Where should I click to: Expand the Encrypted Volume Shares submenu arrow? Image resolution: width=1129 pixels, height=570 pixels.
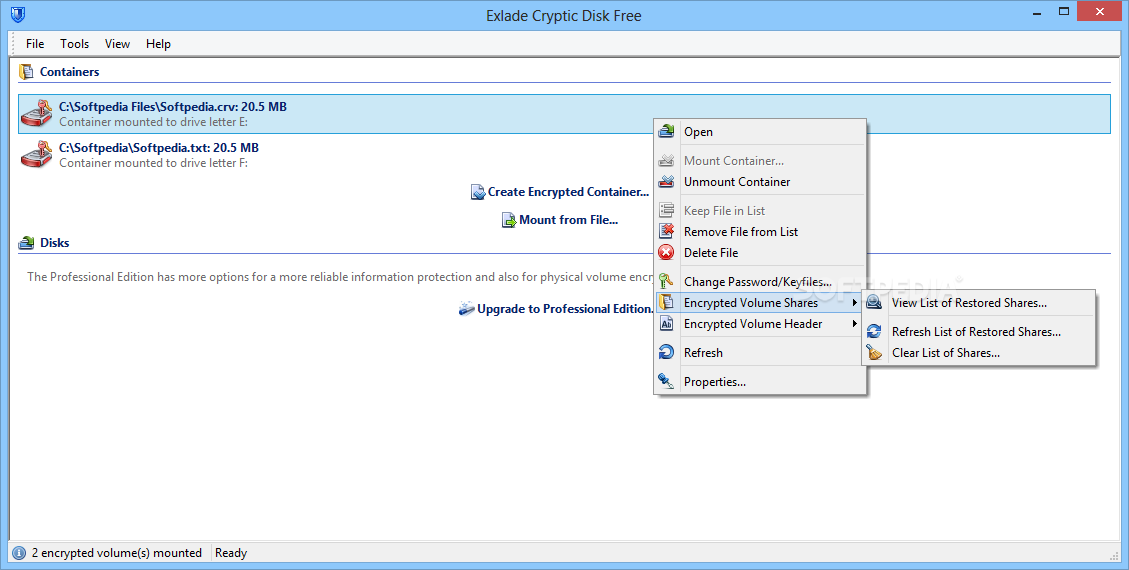pos(855,302)
